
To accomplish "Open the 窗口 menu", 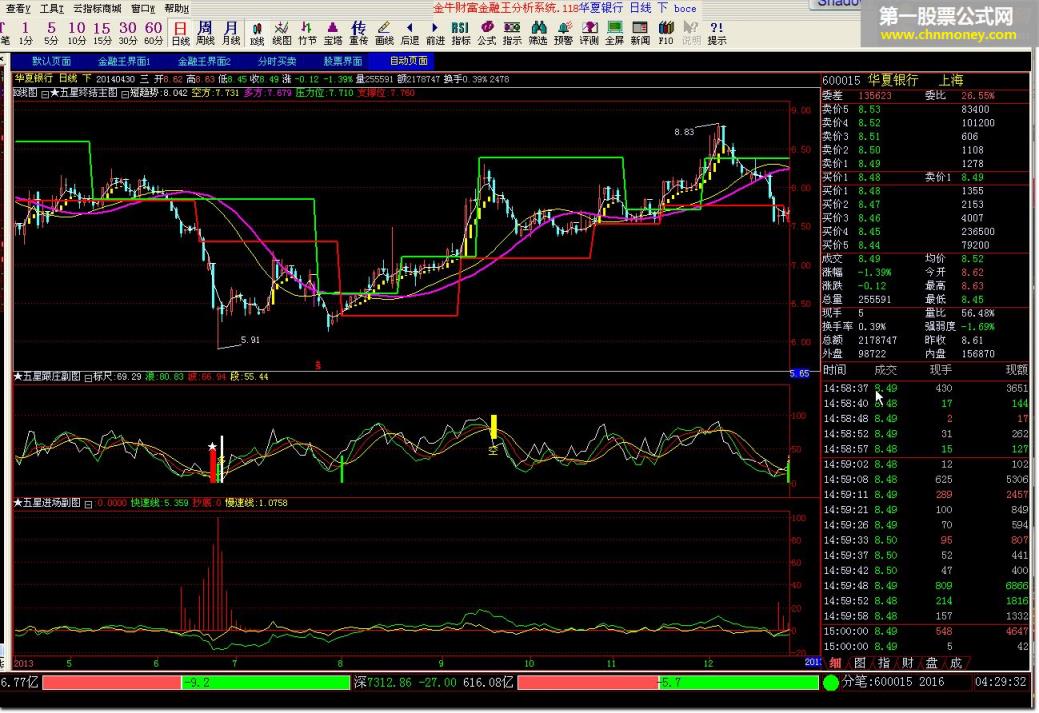I will point(142,9).
